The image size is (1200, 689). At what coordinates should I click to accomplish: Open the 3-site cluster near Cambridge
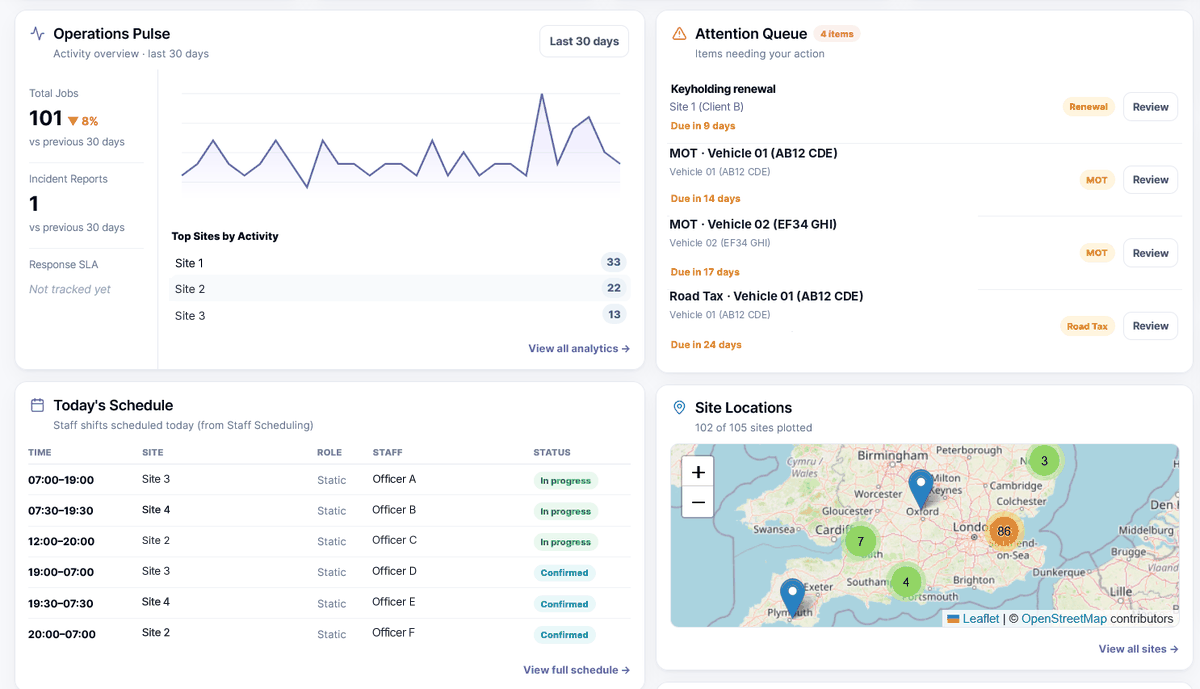(1044, 461)
